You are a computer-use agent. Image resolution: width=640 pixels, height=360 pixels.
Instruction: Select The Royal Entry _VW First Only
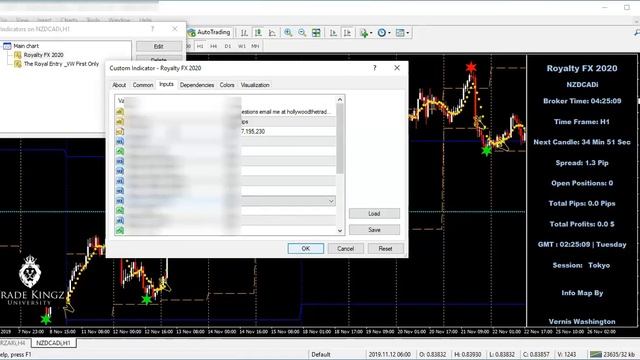[61, 64]
